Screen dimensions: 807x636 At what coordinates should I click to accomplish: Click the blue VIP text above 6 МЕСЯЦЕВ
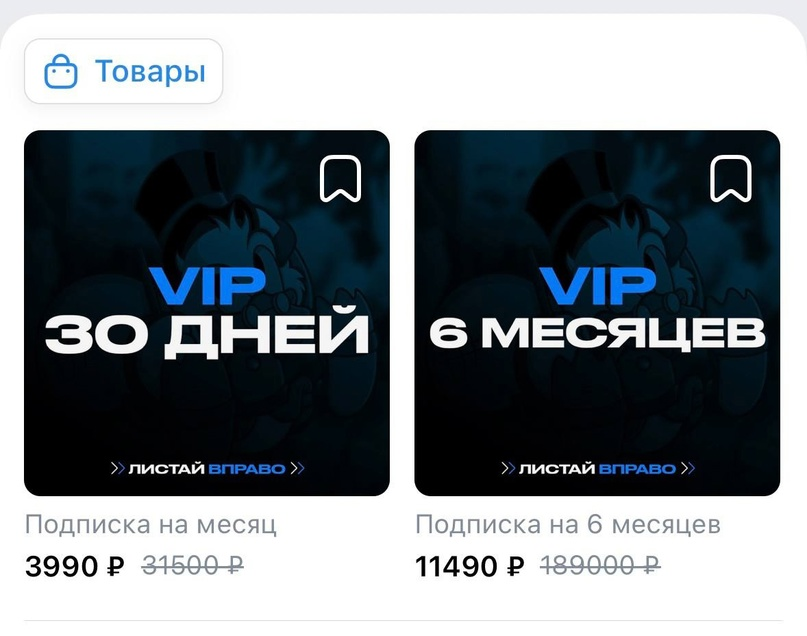click(597, 285)
